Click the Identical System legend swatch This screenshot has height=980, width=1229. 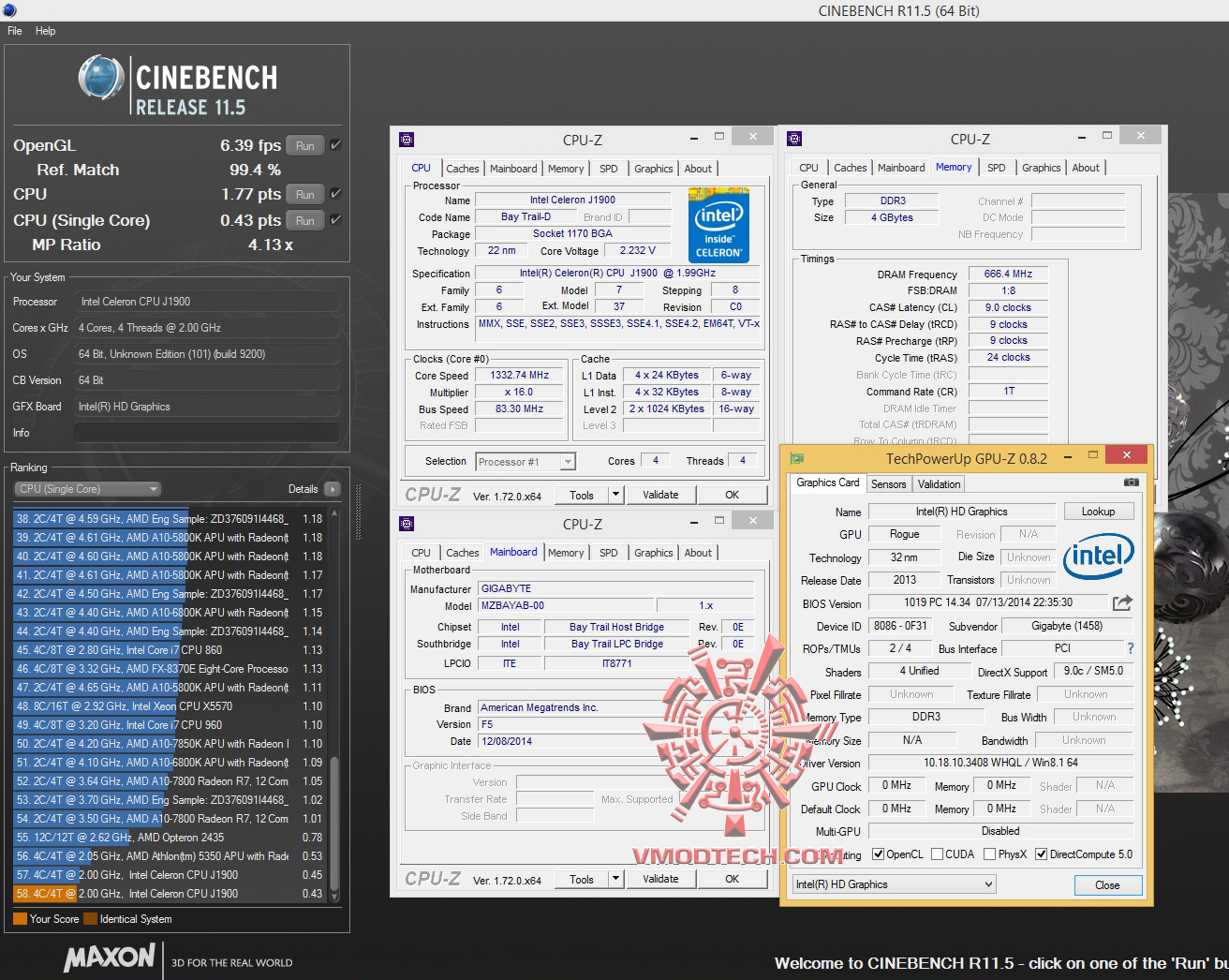tap(90, 919)
